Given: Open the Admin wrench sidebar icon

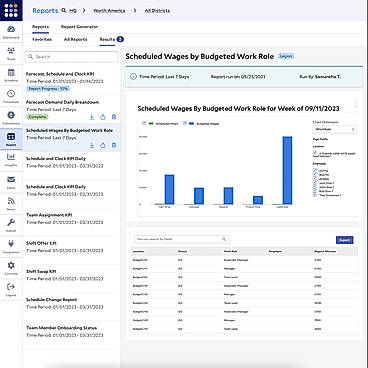Looking at the screenshot, I should (11, 222).
